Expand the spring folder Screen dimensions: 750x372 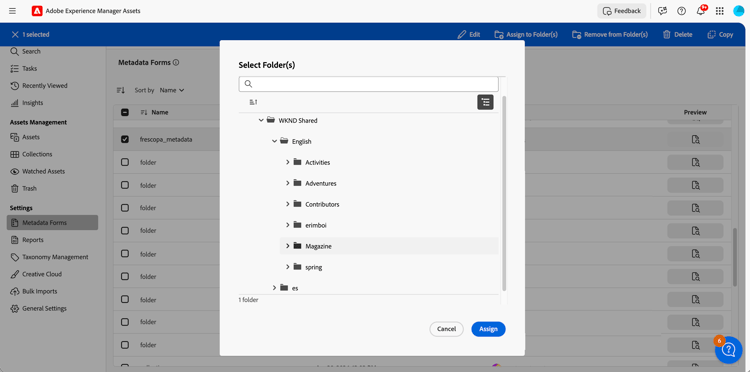[x=288, y=267]
